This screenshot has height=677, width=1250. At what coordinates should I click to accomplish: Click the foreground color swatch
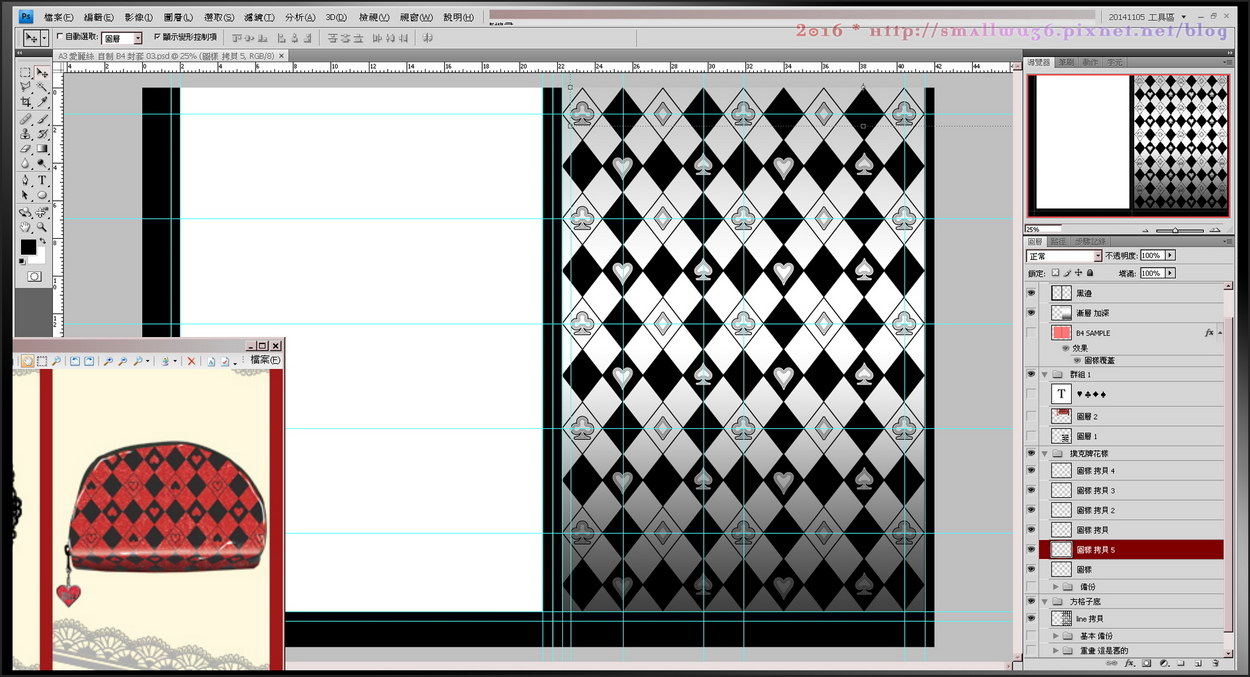pos(27,246)
